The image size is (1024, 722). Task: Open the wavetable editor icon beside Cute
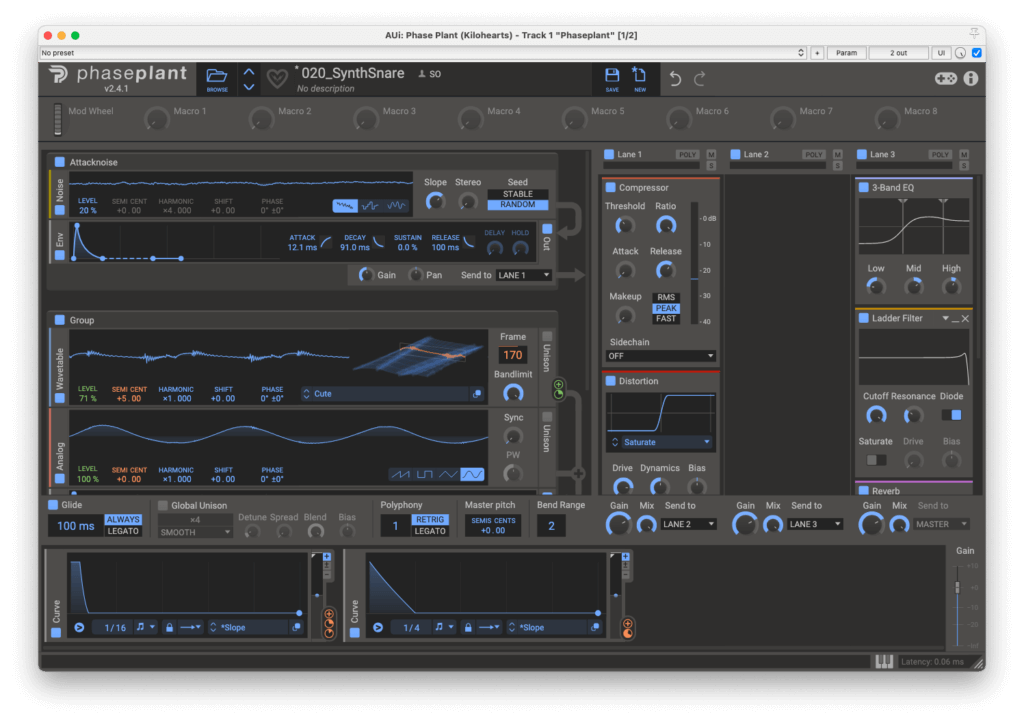(x=477, y=394)
